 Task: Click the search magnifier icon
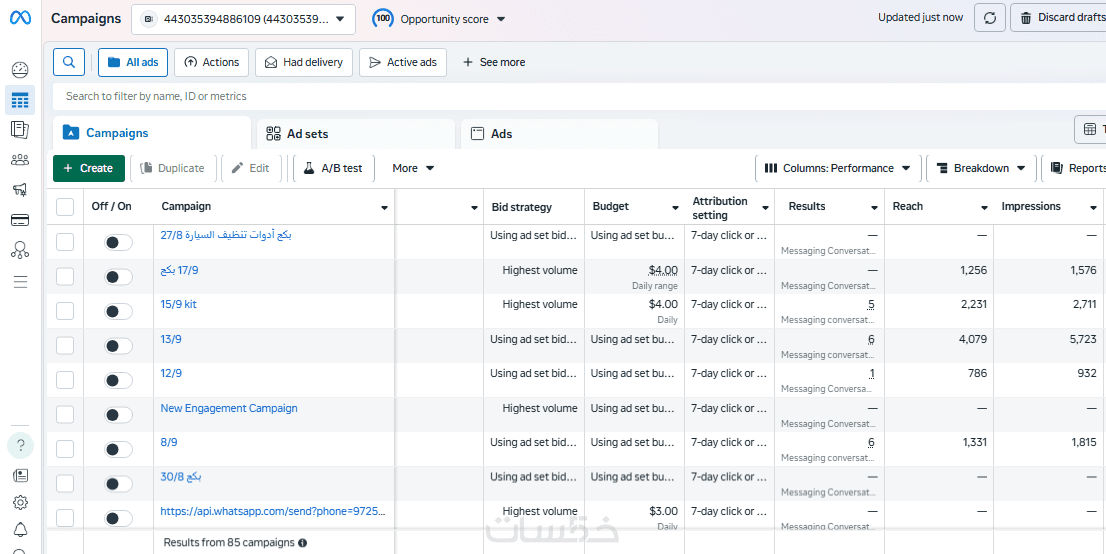[x=69, y=62]
